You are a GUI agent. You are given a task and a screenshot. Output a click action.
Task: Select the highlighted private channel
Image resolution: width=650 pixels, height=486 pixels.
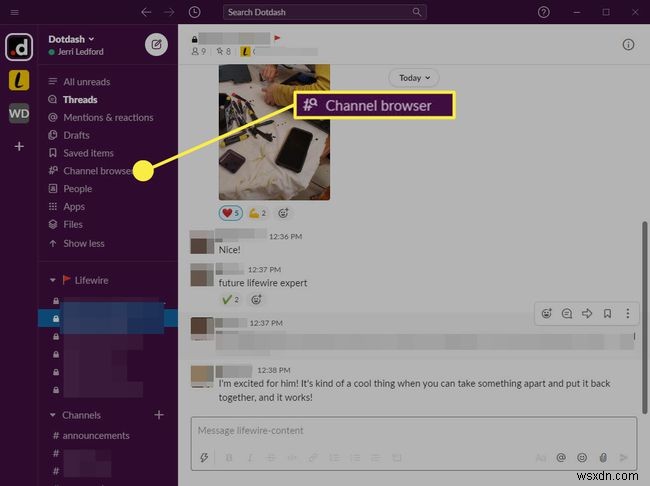(108, 318)
